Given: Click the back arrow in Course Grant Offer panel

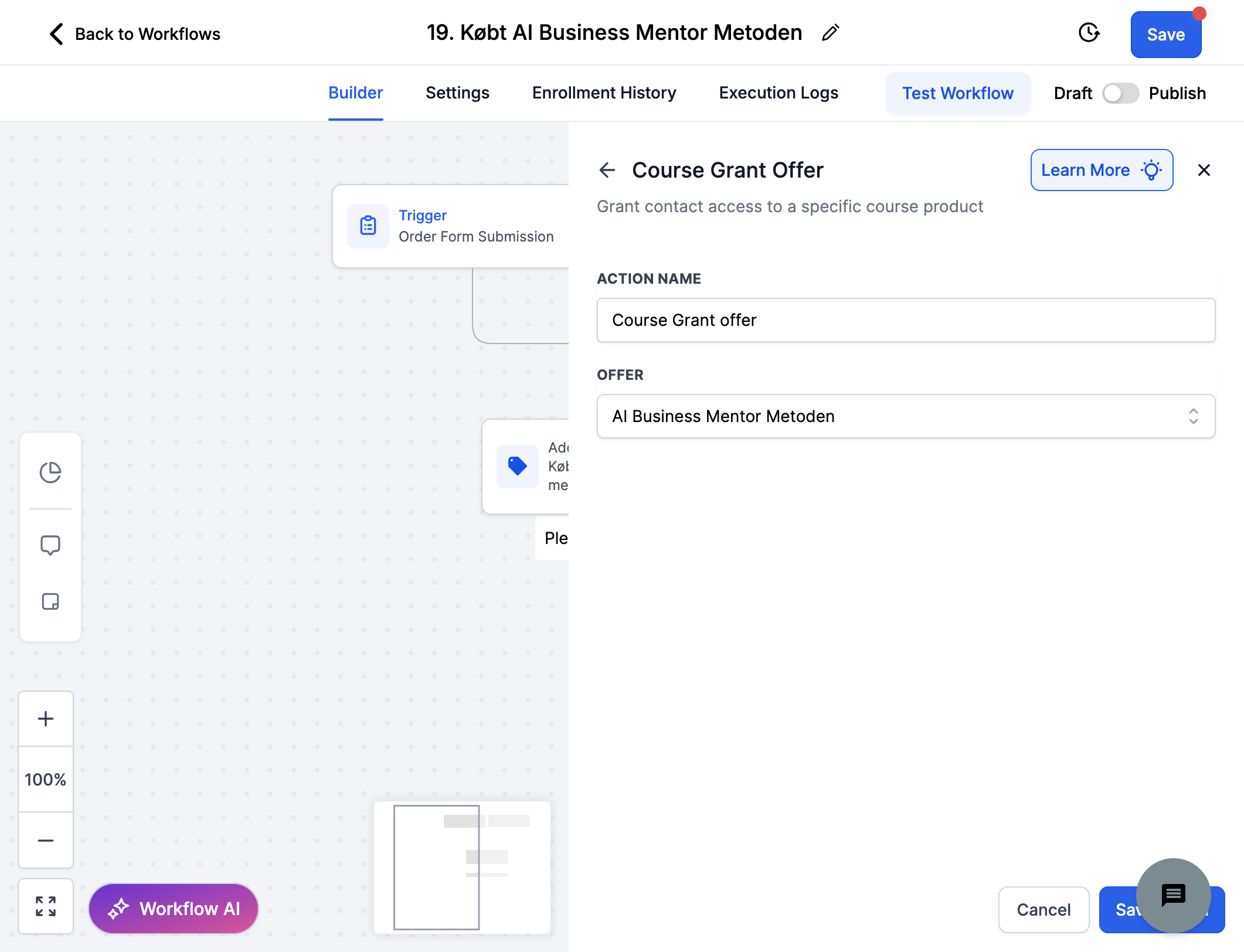Looking at the screenshot, I should (x=607, y=170).
